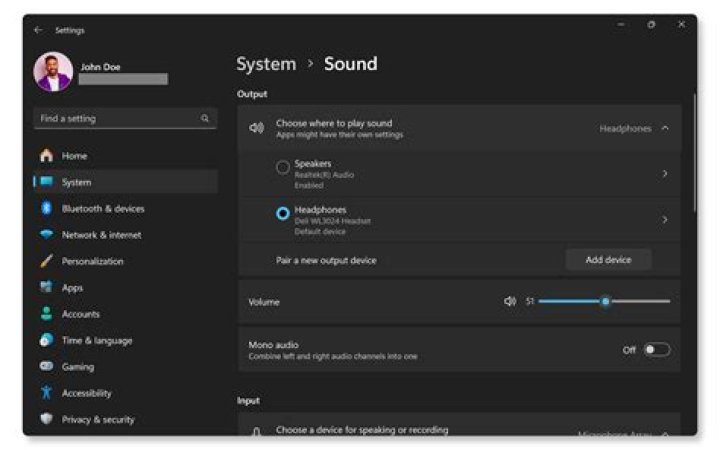This screenshot has width=720, height=450.
Task: Click the Accounts person icon
Action: click(46, 314)
